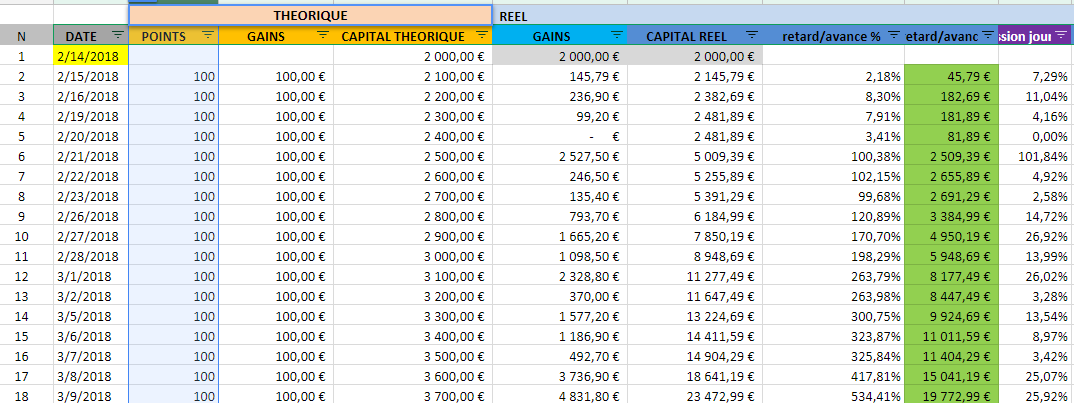
Task: Open filter on the theoretical GAINS column
Action: coord(322,36)
